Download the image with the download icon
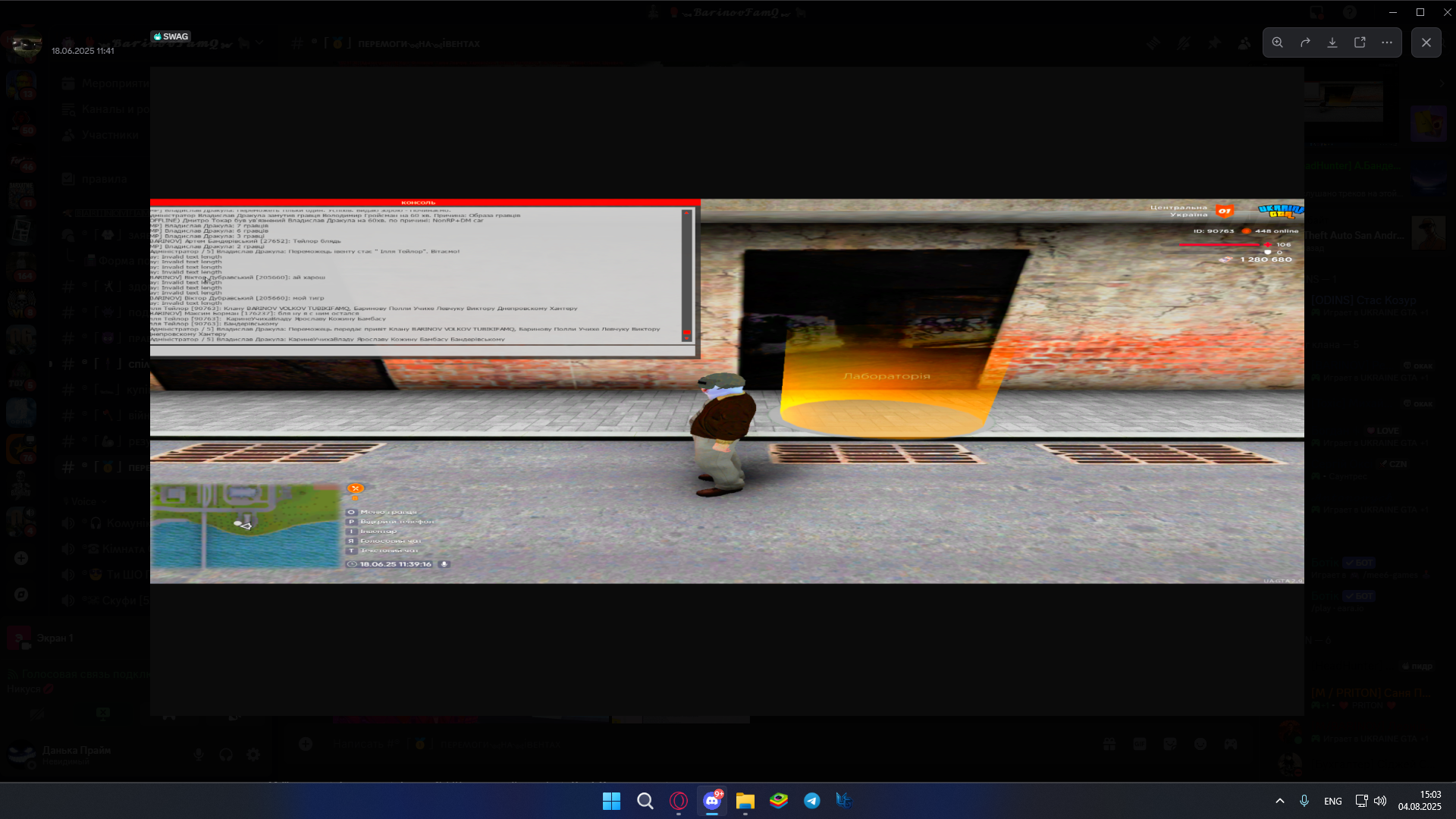The height and width of the screenshot is (819, 1456). coord(1332,42)
